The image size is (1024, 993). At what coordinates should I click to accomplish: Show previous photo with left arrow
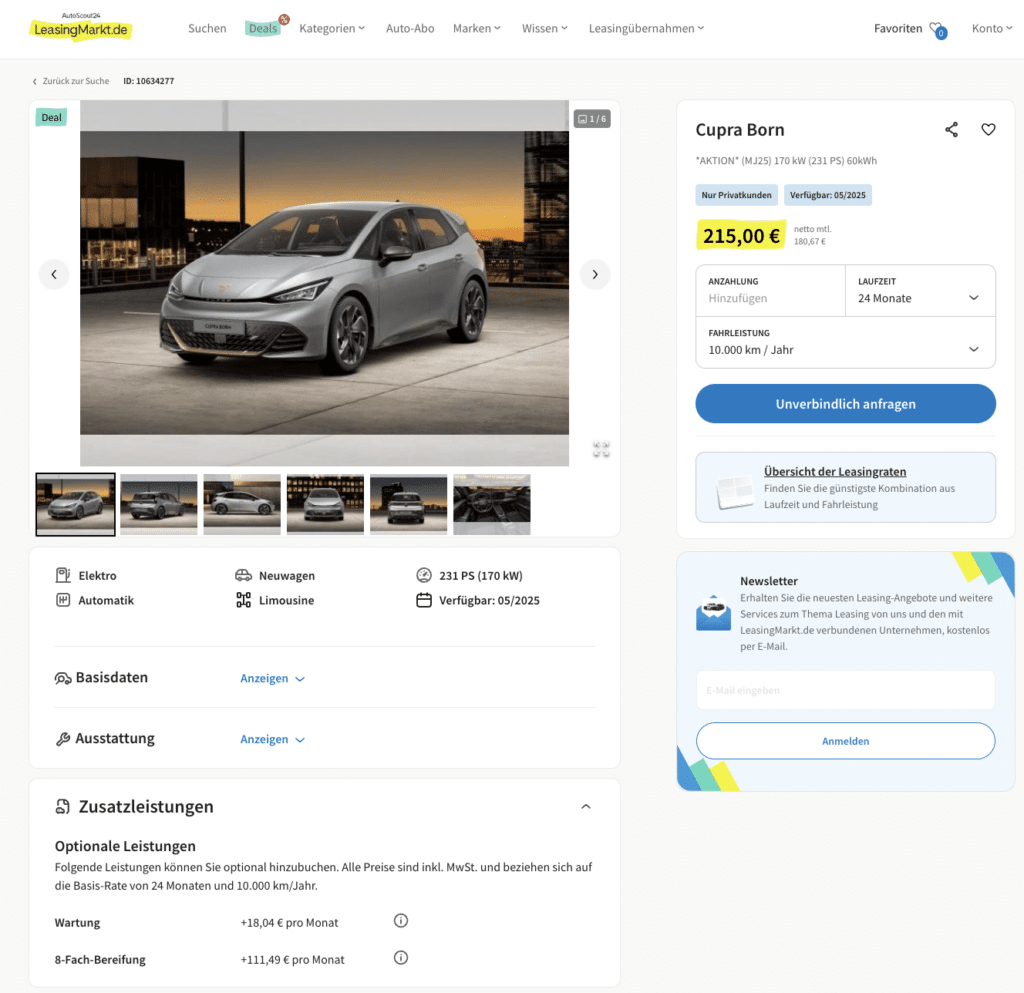click(53, 274)
